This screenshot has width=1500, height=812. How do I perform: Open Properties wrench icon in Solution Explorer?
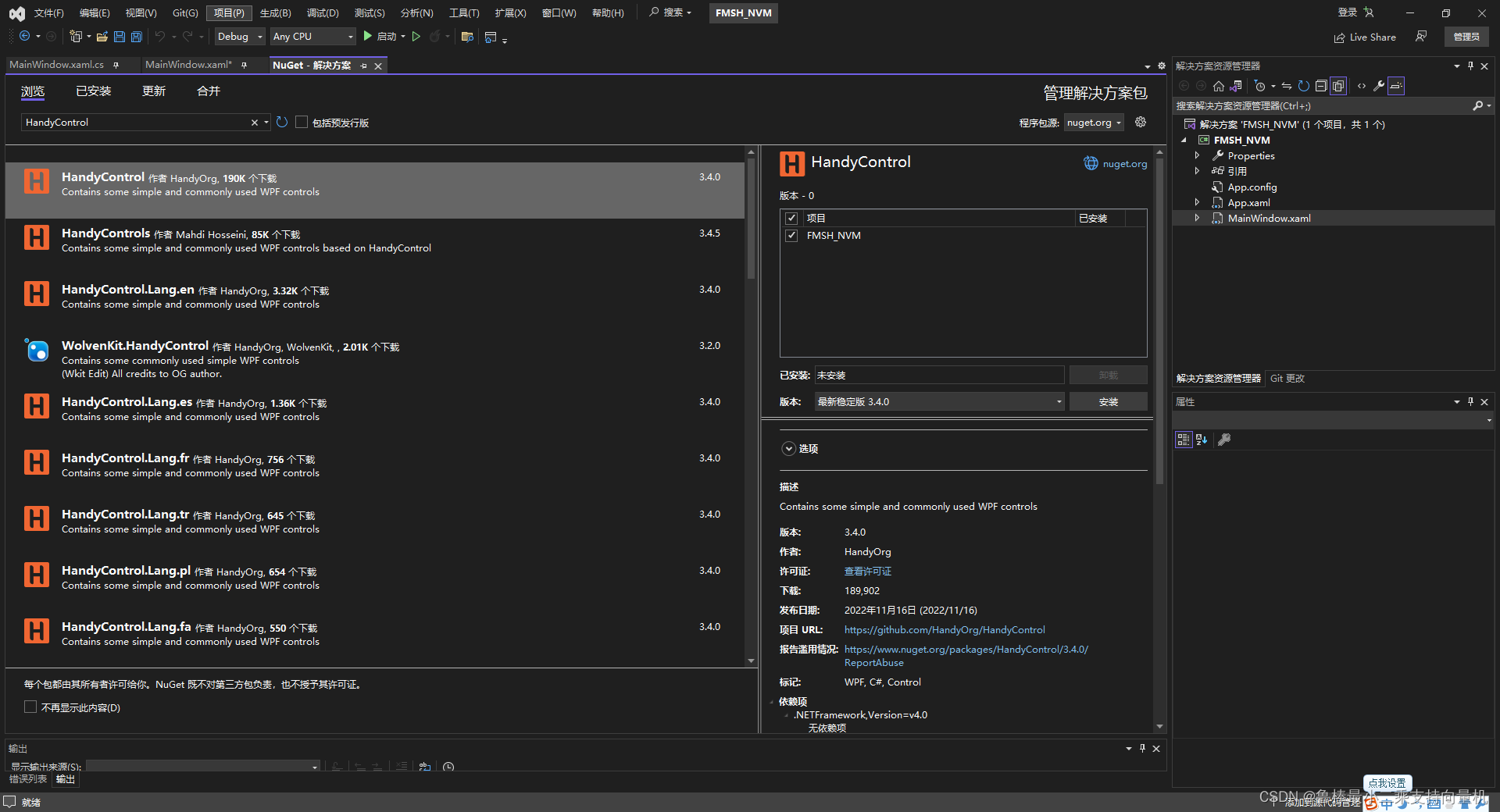[x=1379, y=86]
